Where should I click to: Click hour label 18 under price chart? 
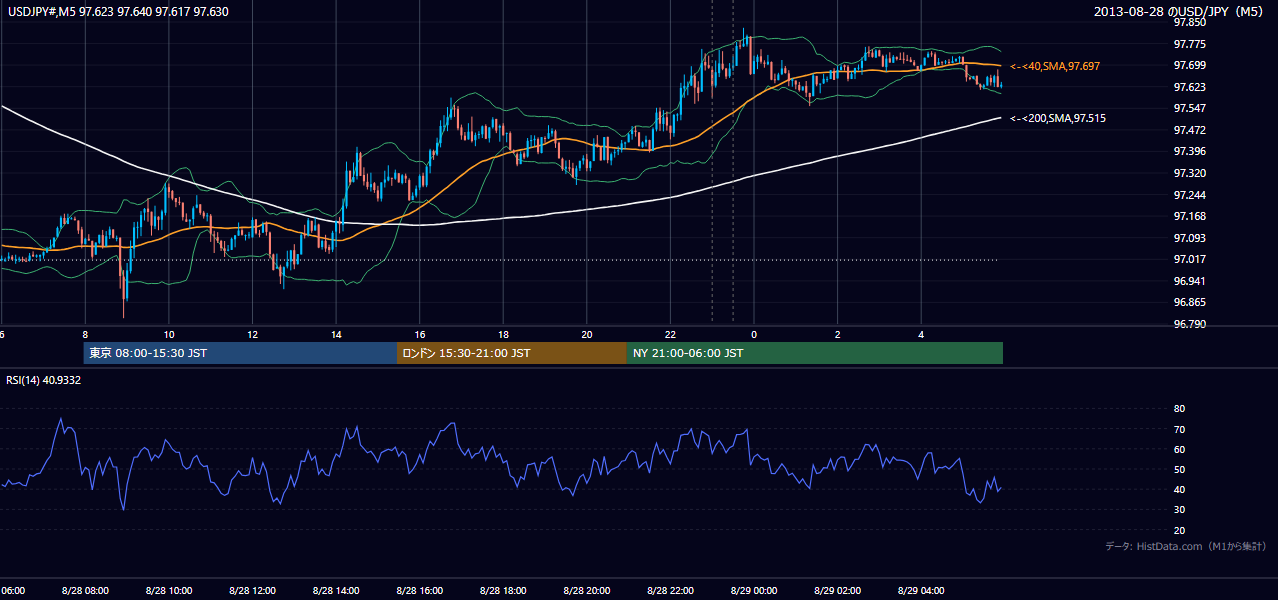pos(503,334)
